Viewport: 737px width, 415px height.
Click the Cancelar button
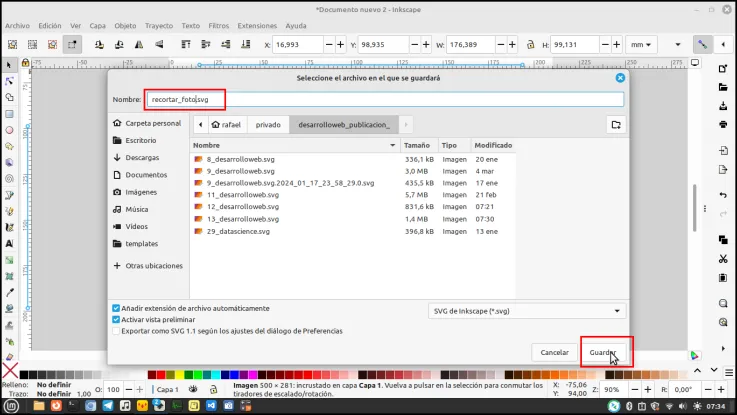[x=555, y=352]
